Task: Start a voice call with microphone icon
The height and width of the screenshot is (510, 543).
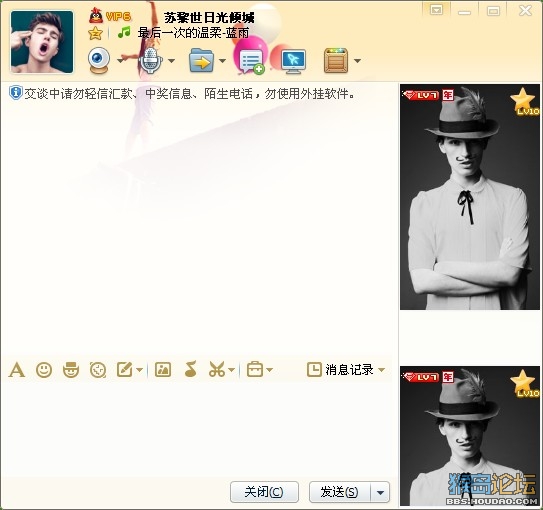Action: pyautogui.click(x=150, y=60)
